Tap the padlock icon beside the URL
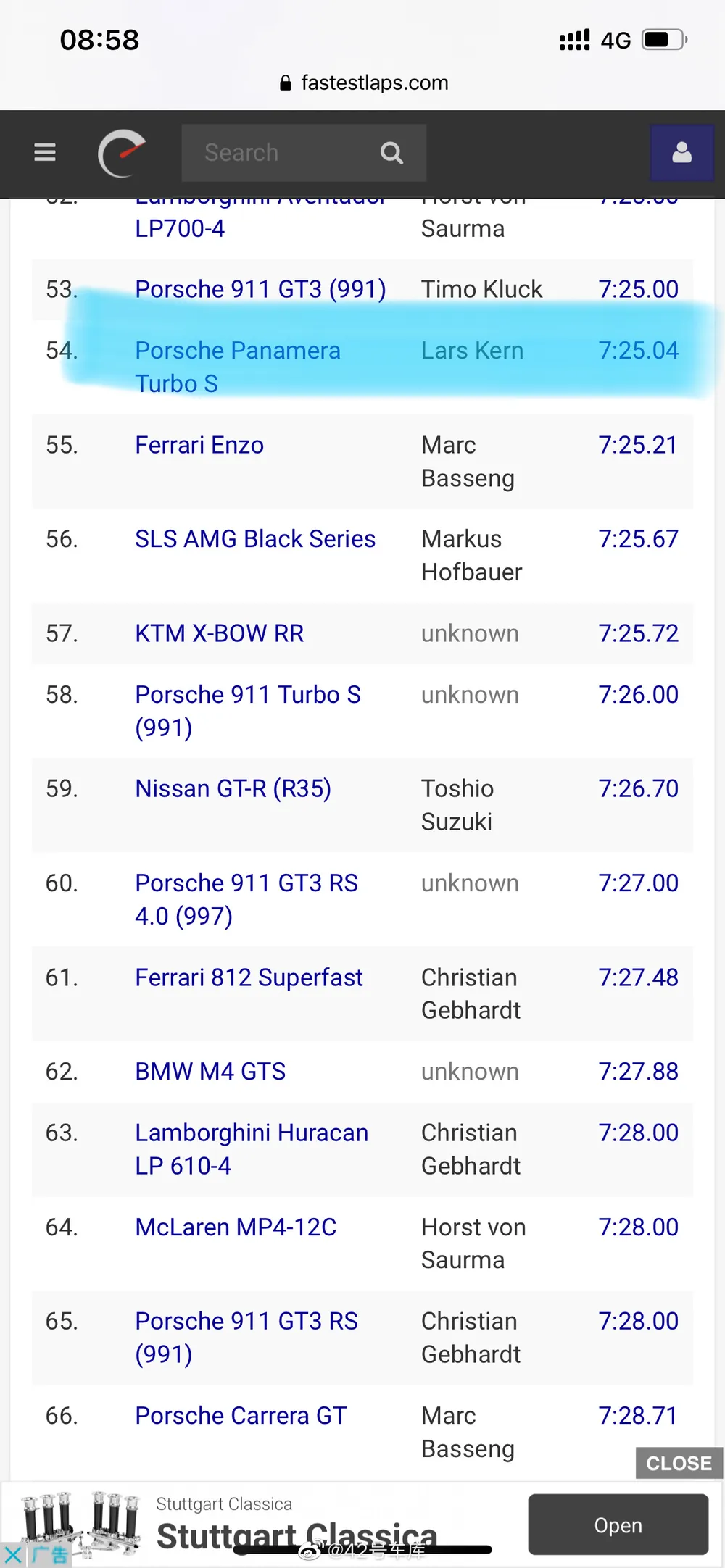 pos(286,83)
